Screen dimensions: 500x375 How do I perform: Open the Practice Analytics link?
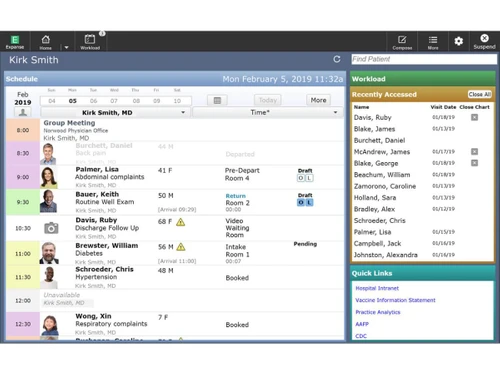378,312
